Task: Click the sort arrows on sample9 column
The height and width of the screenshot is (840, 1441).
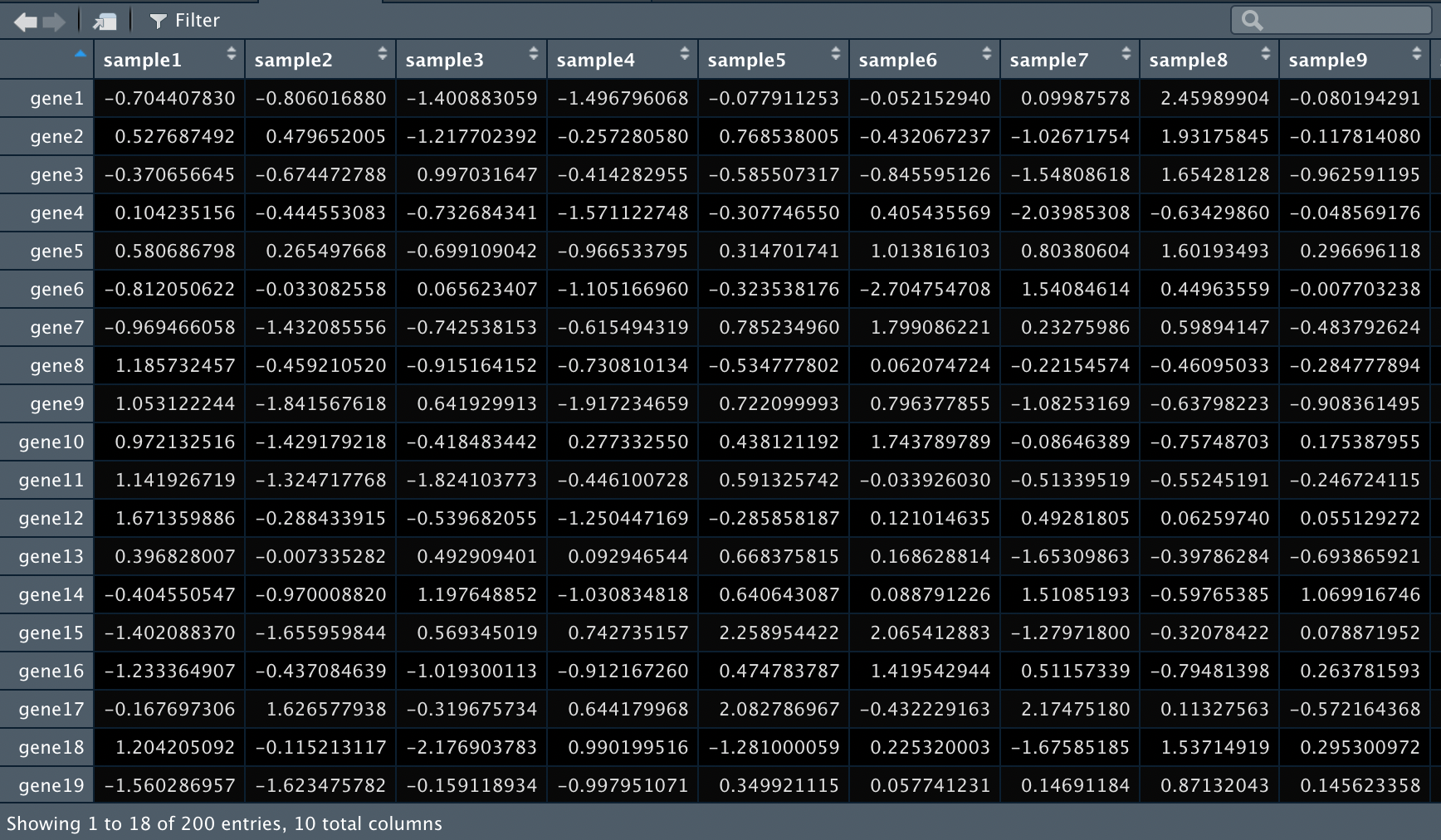Action: point(1416,54)
